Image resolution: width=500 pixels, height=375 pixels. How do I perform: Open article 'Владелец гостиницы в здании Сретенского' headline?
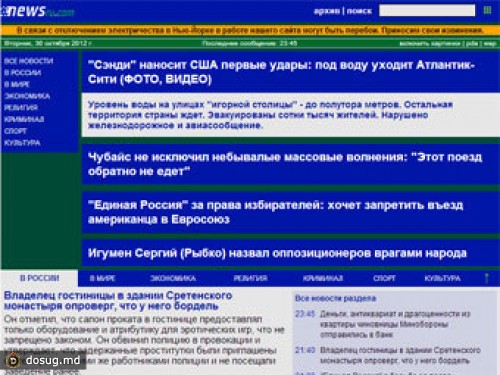coord(118,301)
